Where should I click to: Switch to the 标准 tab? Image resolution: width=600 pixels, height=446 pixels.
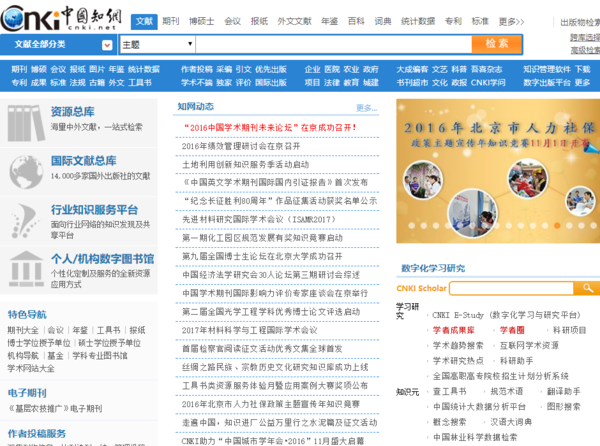pyautogui.click(x=480, y=21)
